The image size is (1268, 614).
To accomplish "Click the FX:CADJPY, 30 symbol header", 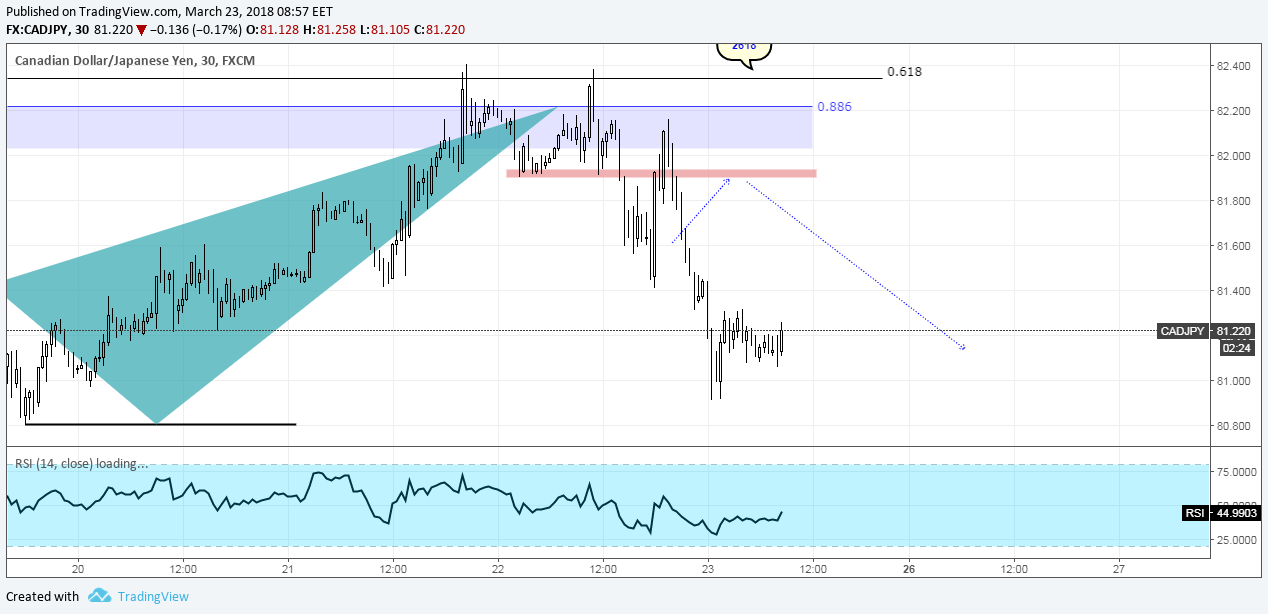I will pos(46,30).
